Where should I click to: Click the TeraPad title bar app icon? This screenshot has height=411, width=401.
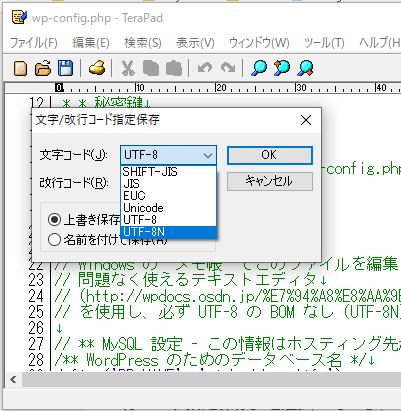point(19,17)
